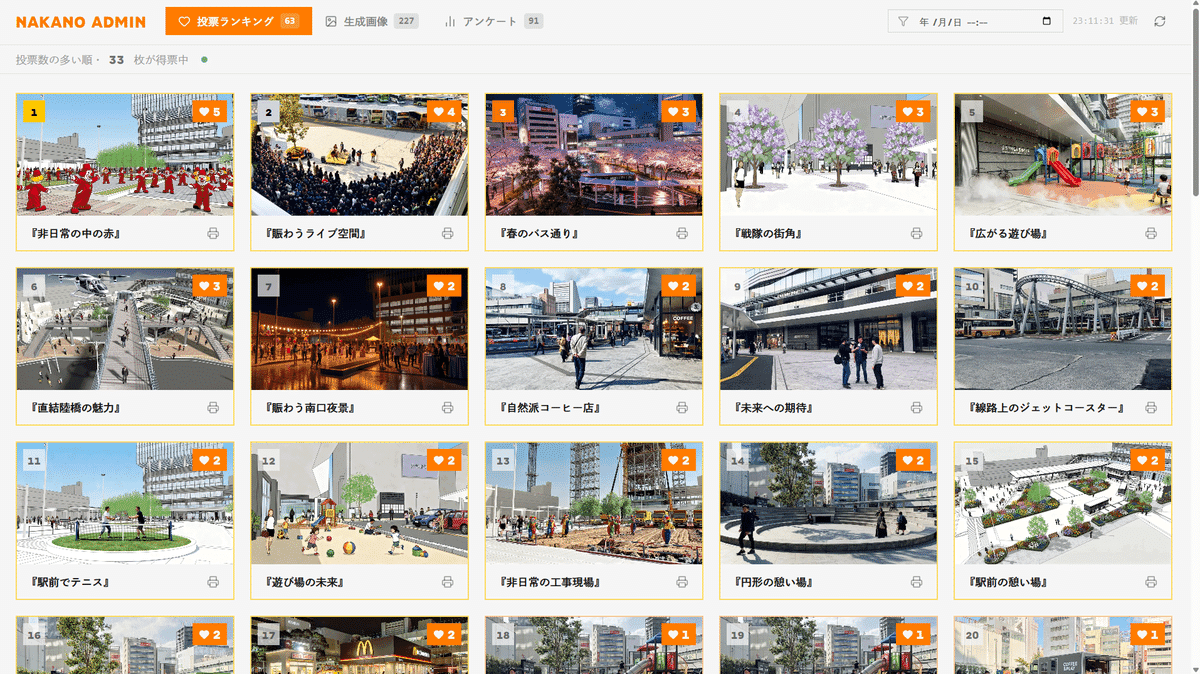The width and height of the screenshot is (1200, 674).
Task: View the rank 10 roller coaster image
Action: (x=1063, y=329)
